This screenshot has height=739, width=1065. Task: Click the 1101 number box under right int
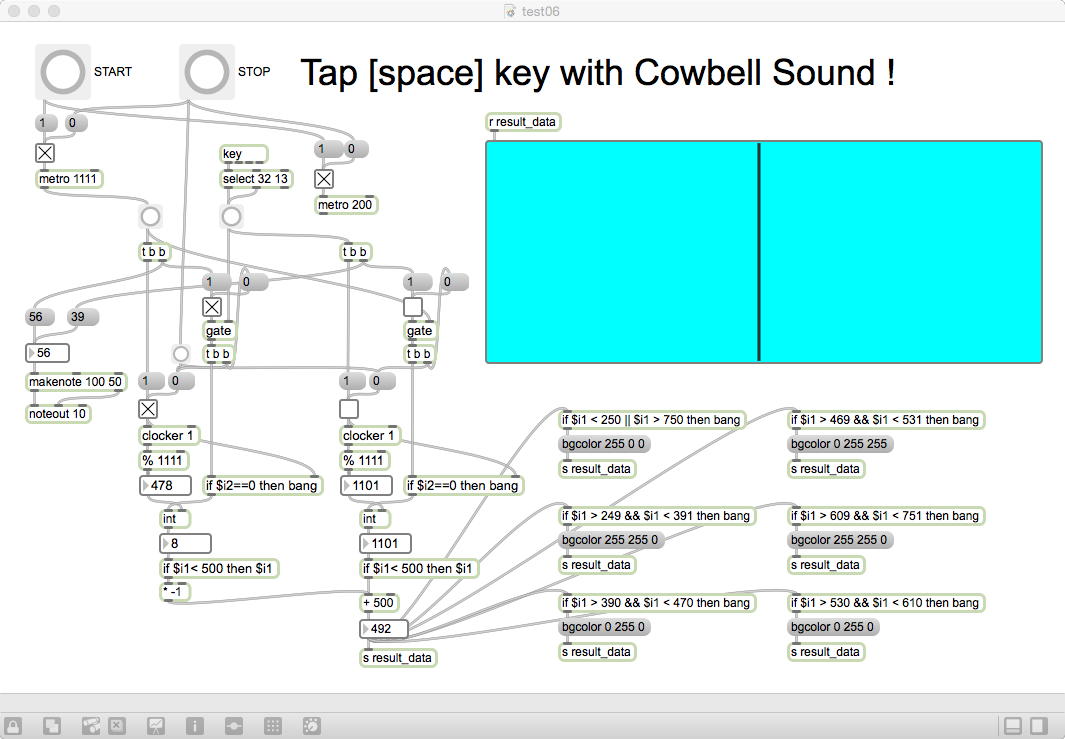pyautogui.click(x=386, y=543)
